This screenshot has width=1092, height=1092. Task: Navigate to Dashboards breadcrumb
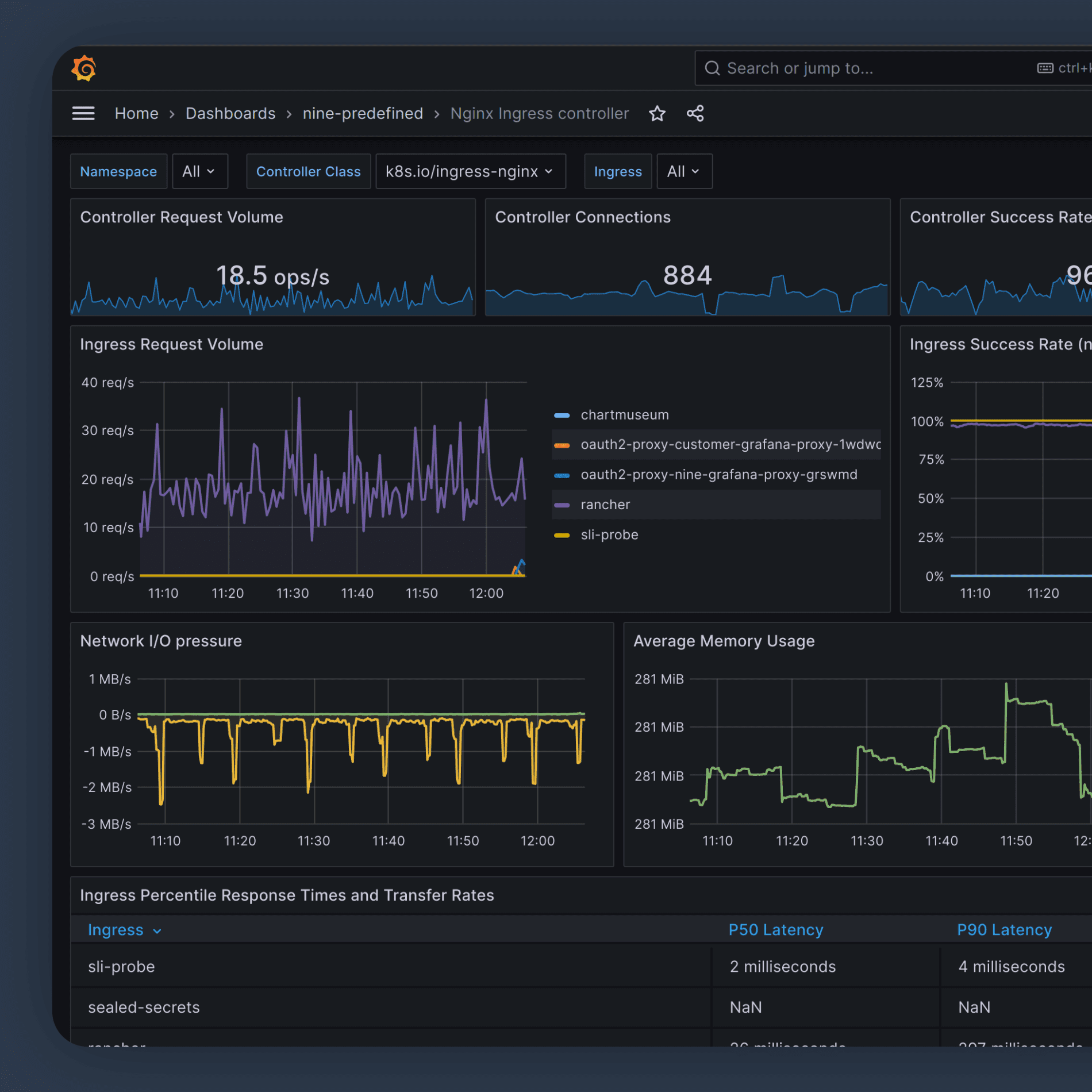coord(230,114)
